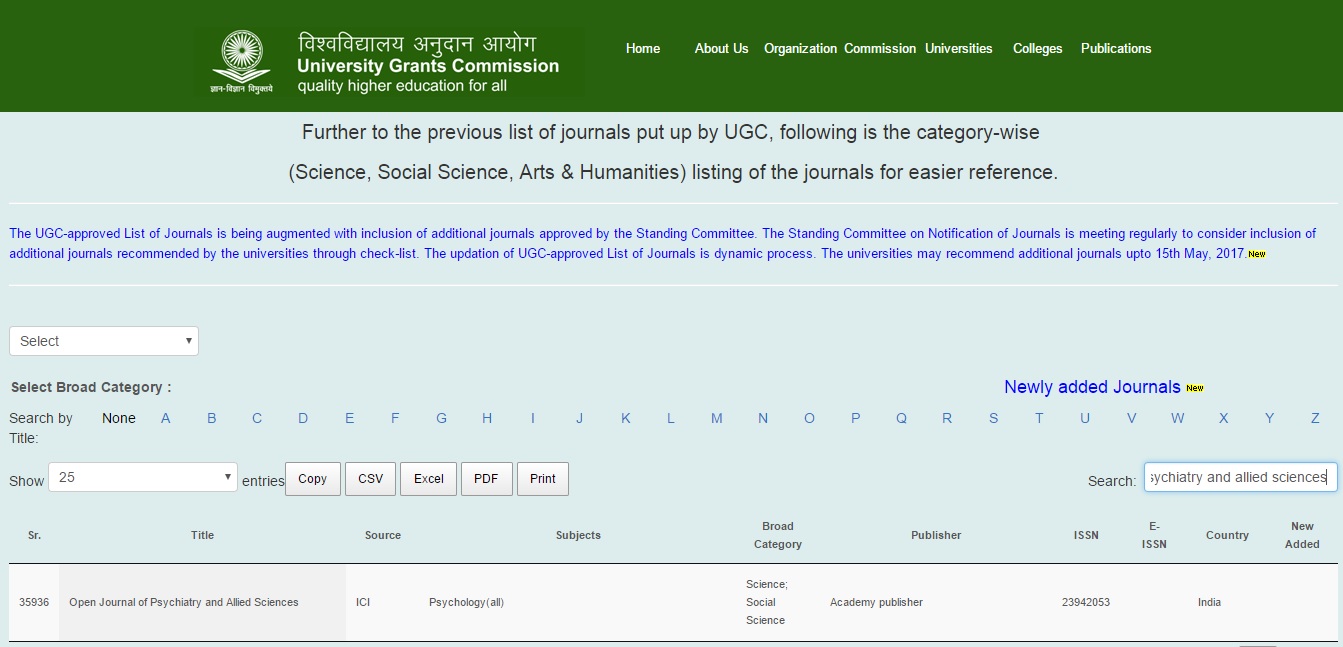Export table using Excel button

(428, 479)
